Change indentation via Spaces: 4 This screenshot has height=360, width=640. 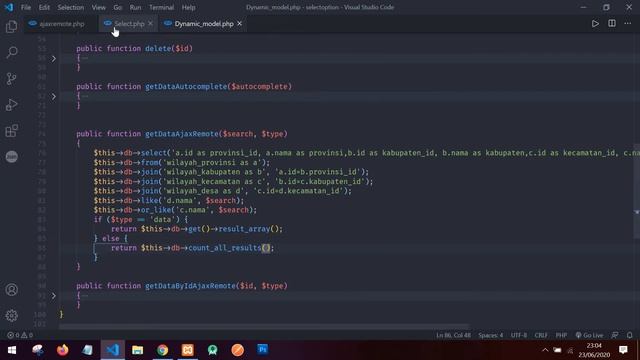[x=491, y=335]
